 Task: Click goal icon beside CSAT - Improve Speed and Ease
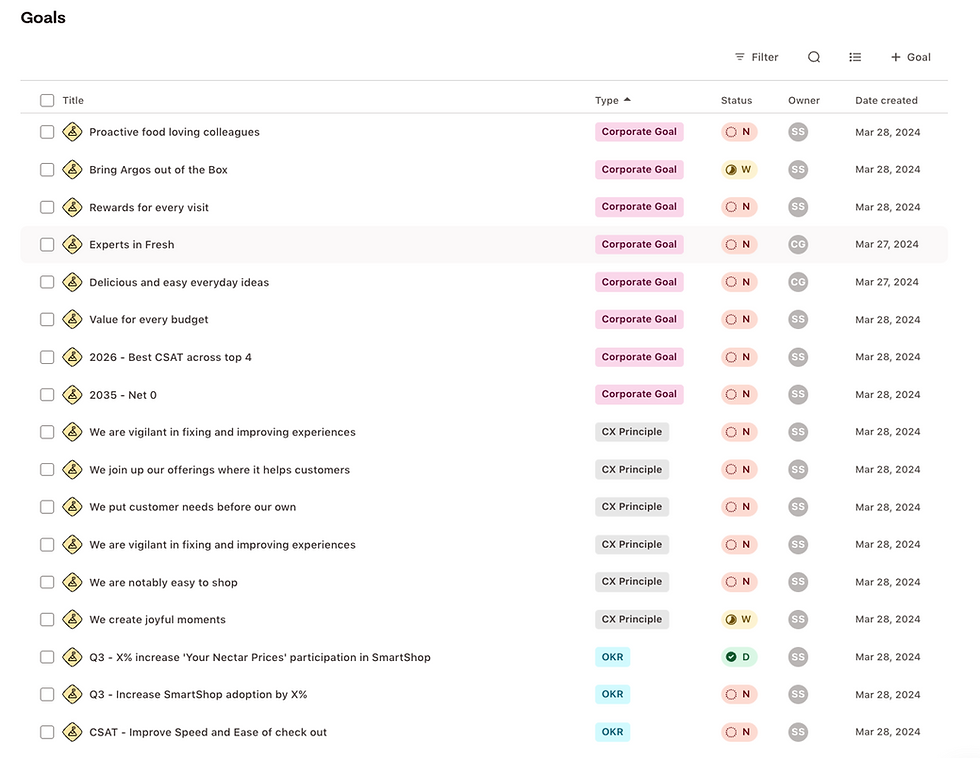(x=72, y=732)
